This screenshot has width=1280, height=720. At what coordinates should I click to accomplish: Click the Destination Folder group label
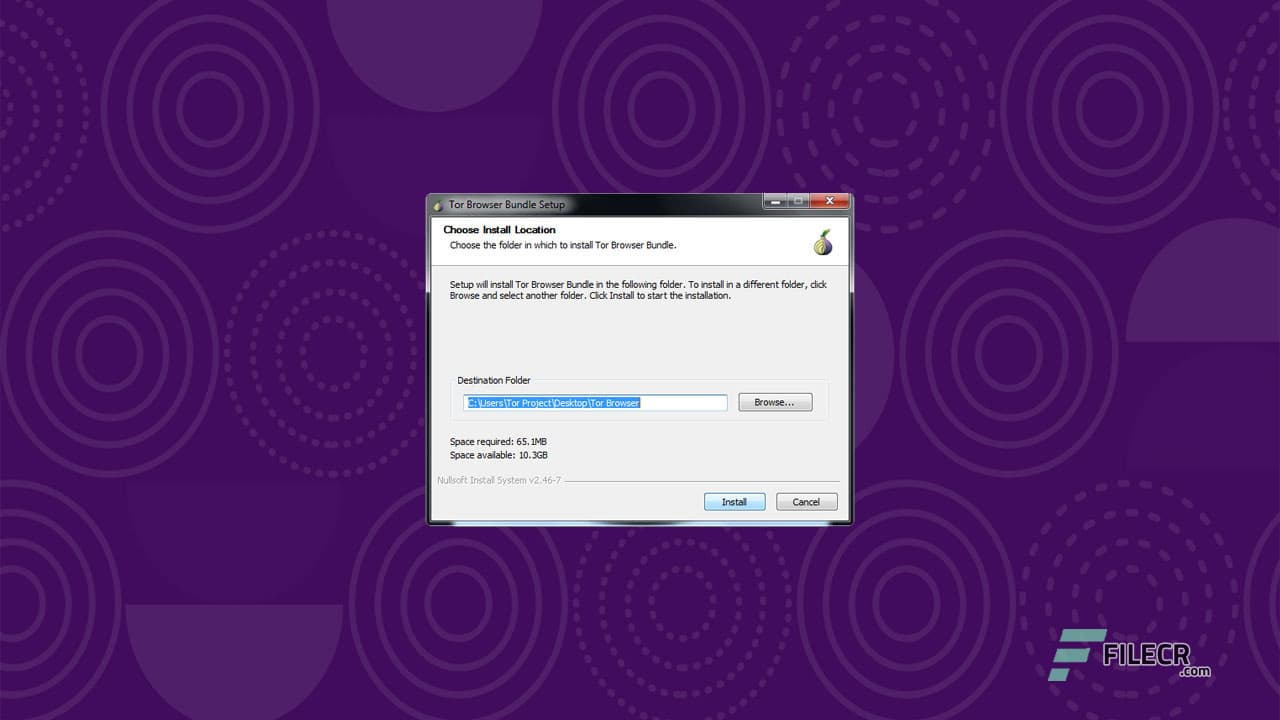[x=493, y=380]
